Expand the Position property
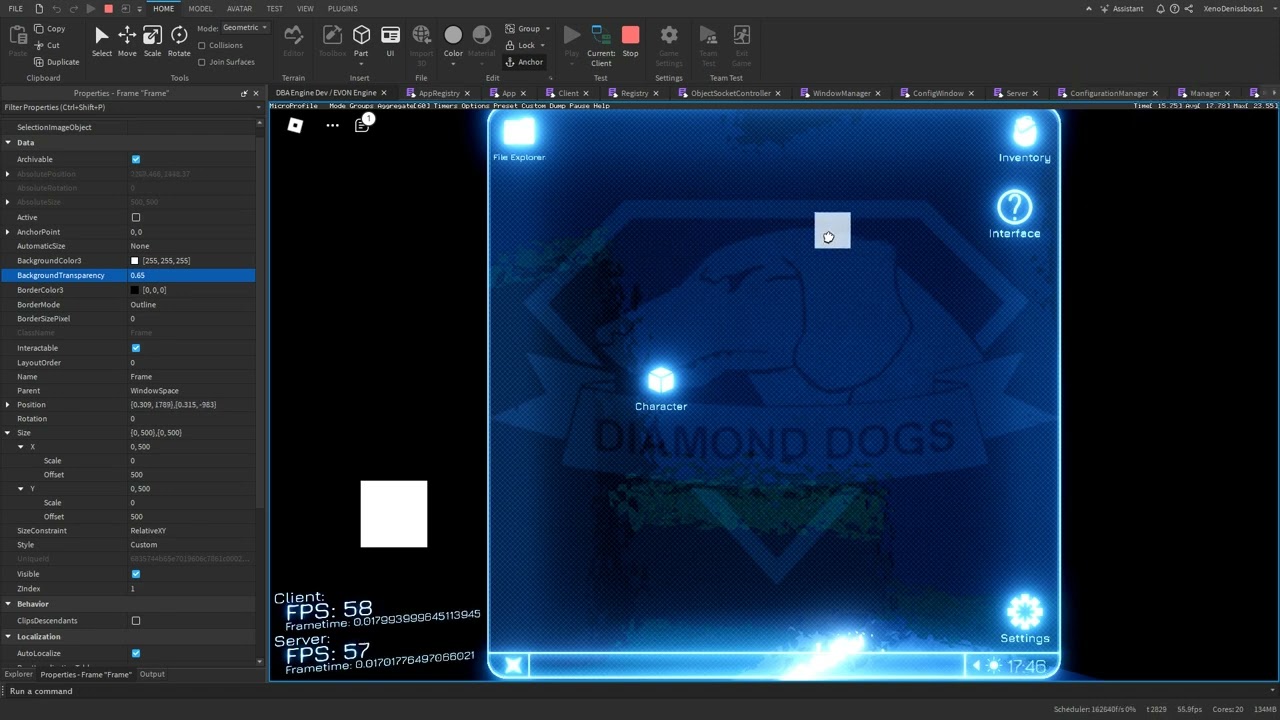The width and height of the screenshot is (1280, 720). point(8,405)
